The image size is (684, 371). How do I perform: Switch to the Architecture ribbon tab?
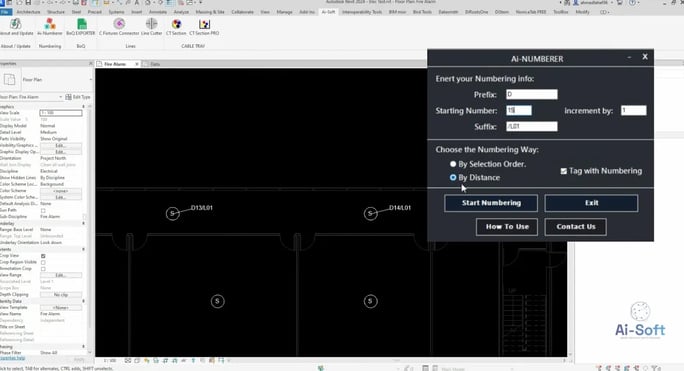tap(29, 12)
